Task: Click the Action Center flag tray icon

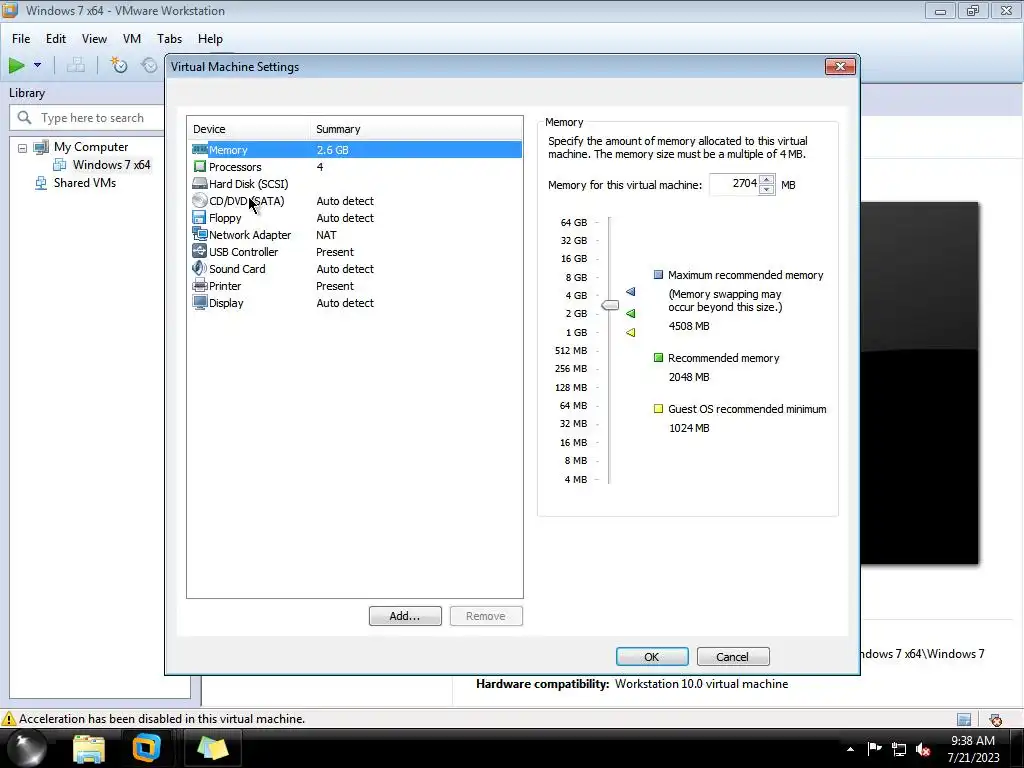Action: pyautogui.click(x=874, y=749)
